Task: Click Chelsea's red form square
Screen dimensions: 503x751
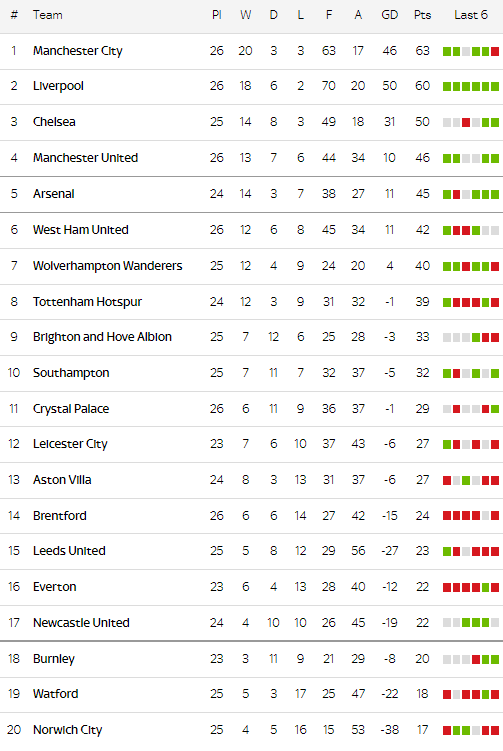Action: 466,123
